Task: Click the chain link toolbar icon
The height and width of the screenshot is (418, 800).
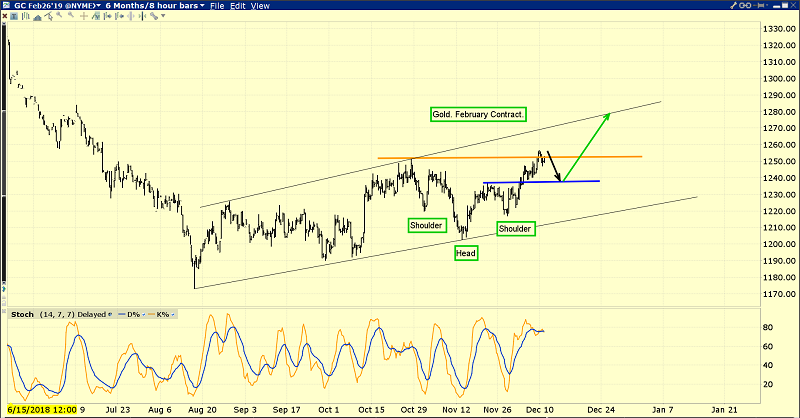Action: coord(154,16)
